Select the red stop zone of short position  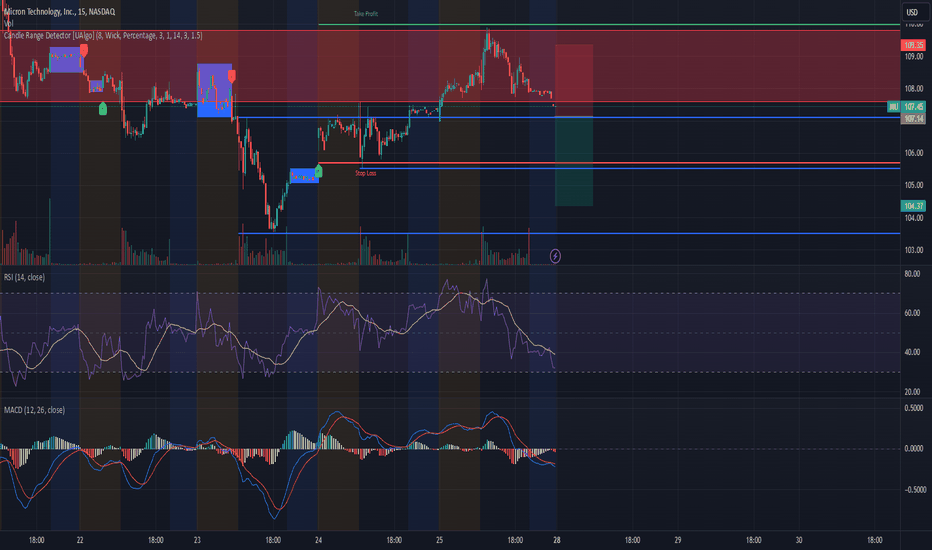pos(574,80)
